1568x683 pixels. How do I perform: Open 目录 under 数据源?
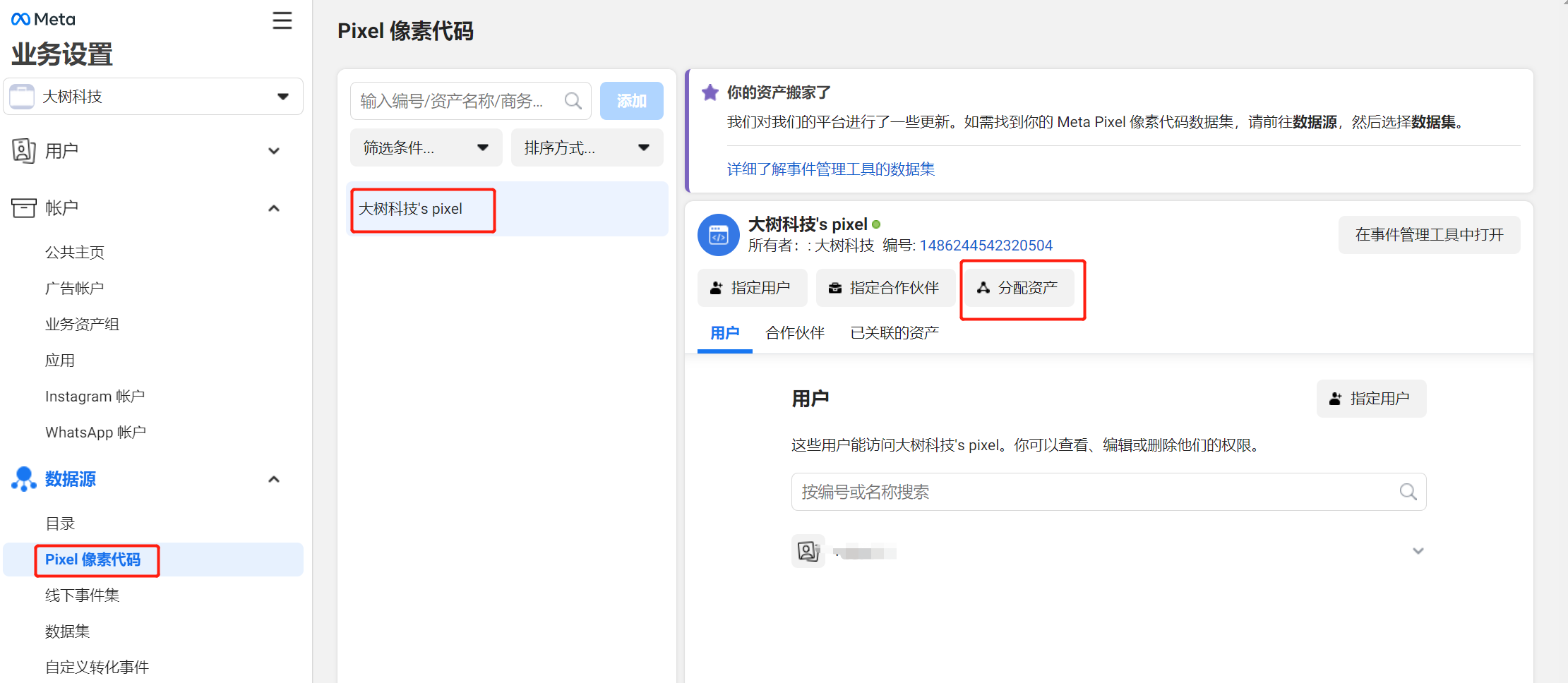60,524
